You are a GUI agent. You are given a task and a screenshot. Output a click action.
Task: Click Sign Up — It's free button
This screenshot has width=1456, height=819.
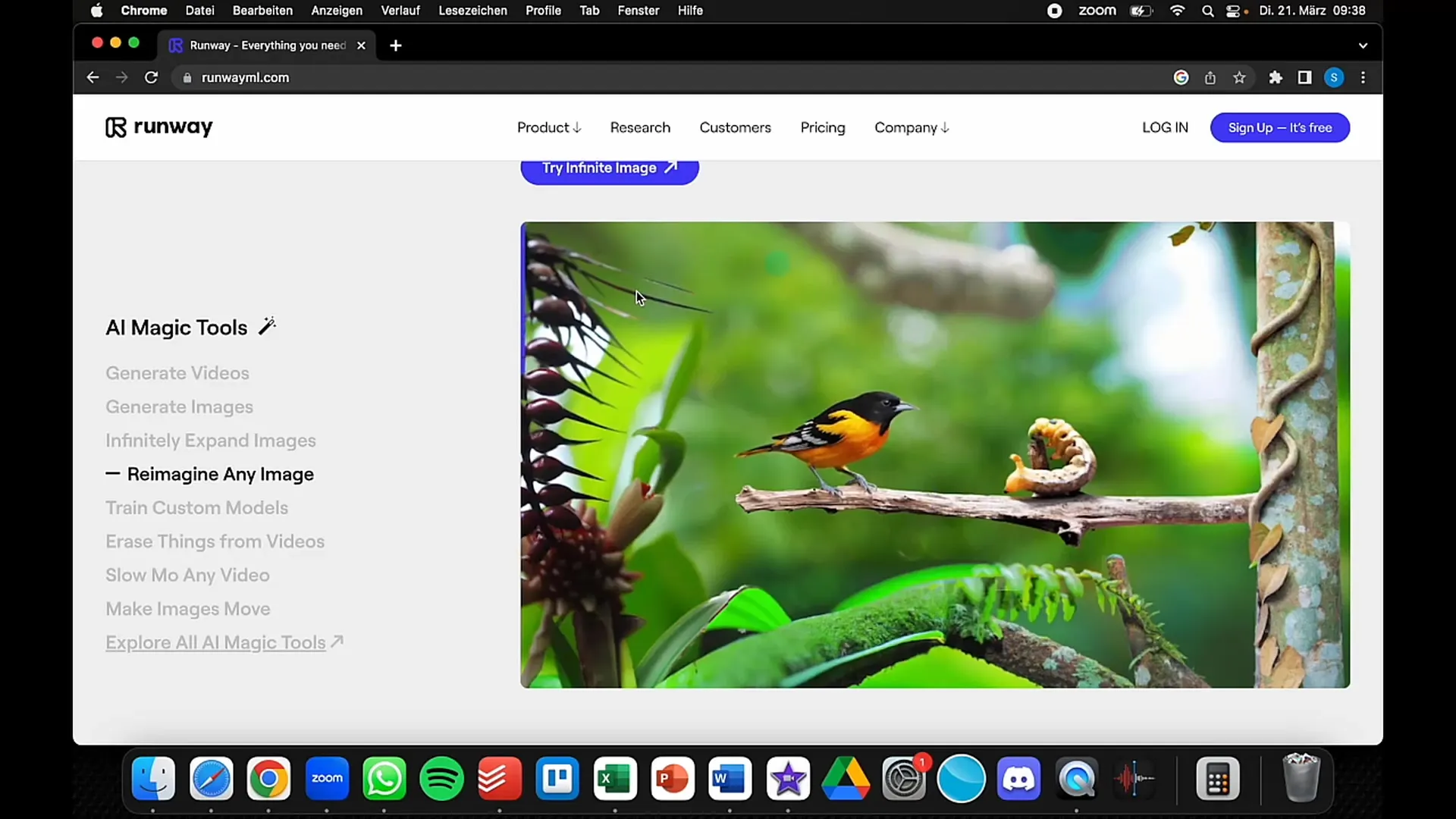pyautogui.click(x=1280, y=127)
